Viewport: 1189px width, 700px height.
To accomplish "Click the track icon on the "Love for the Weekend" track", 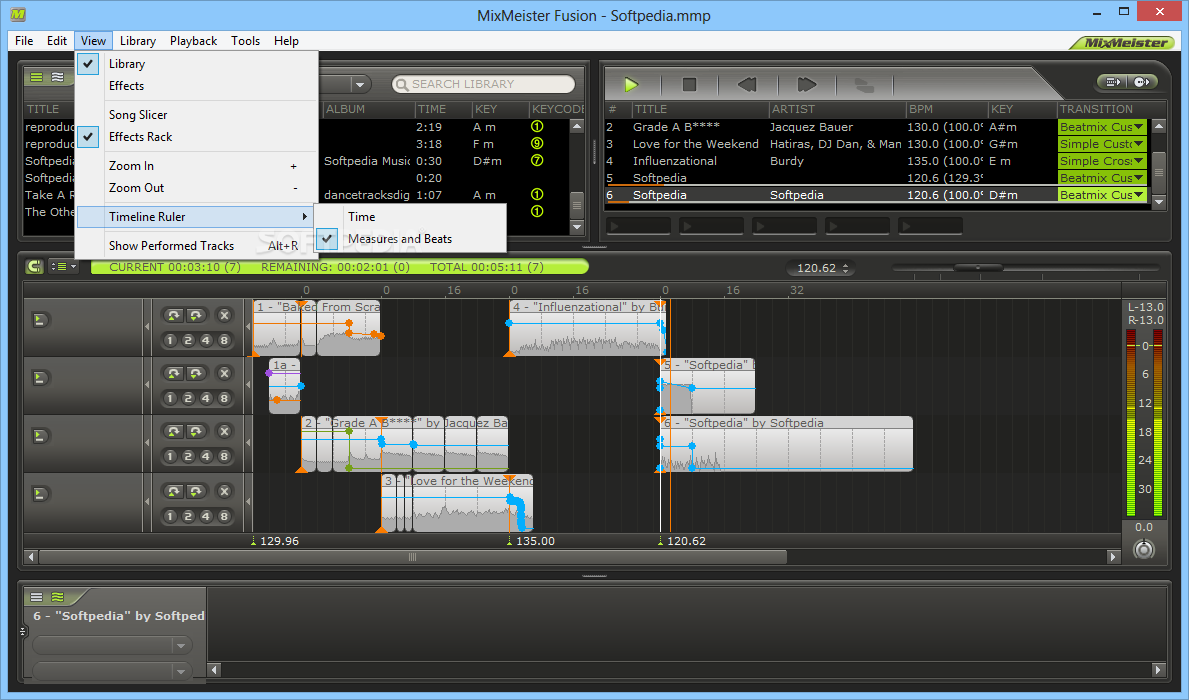I will click(40, 494).
